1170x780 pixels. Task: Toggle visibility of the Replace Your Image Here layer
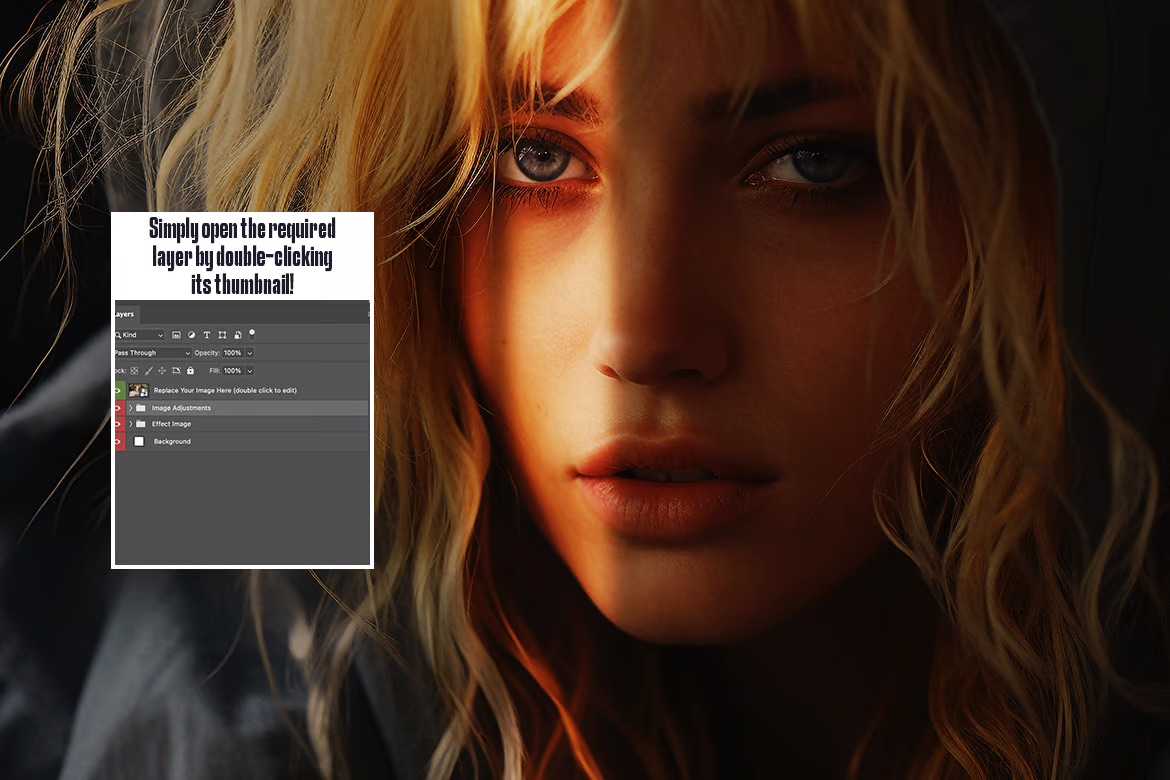(x=116, y=389)
